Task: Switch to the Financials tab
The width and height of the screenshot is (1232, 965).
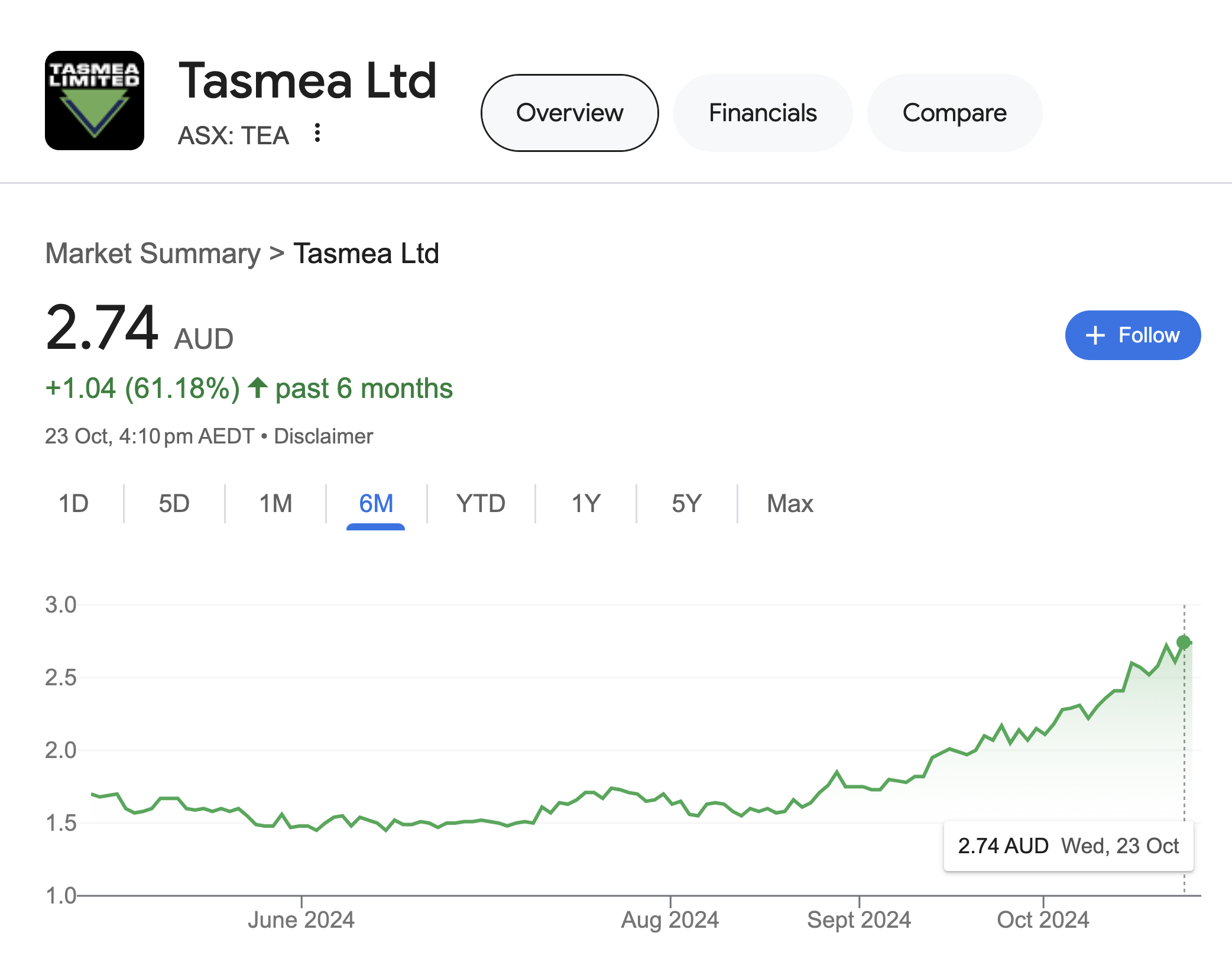Action: coord(763,113)
